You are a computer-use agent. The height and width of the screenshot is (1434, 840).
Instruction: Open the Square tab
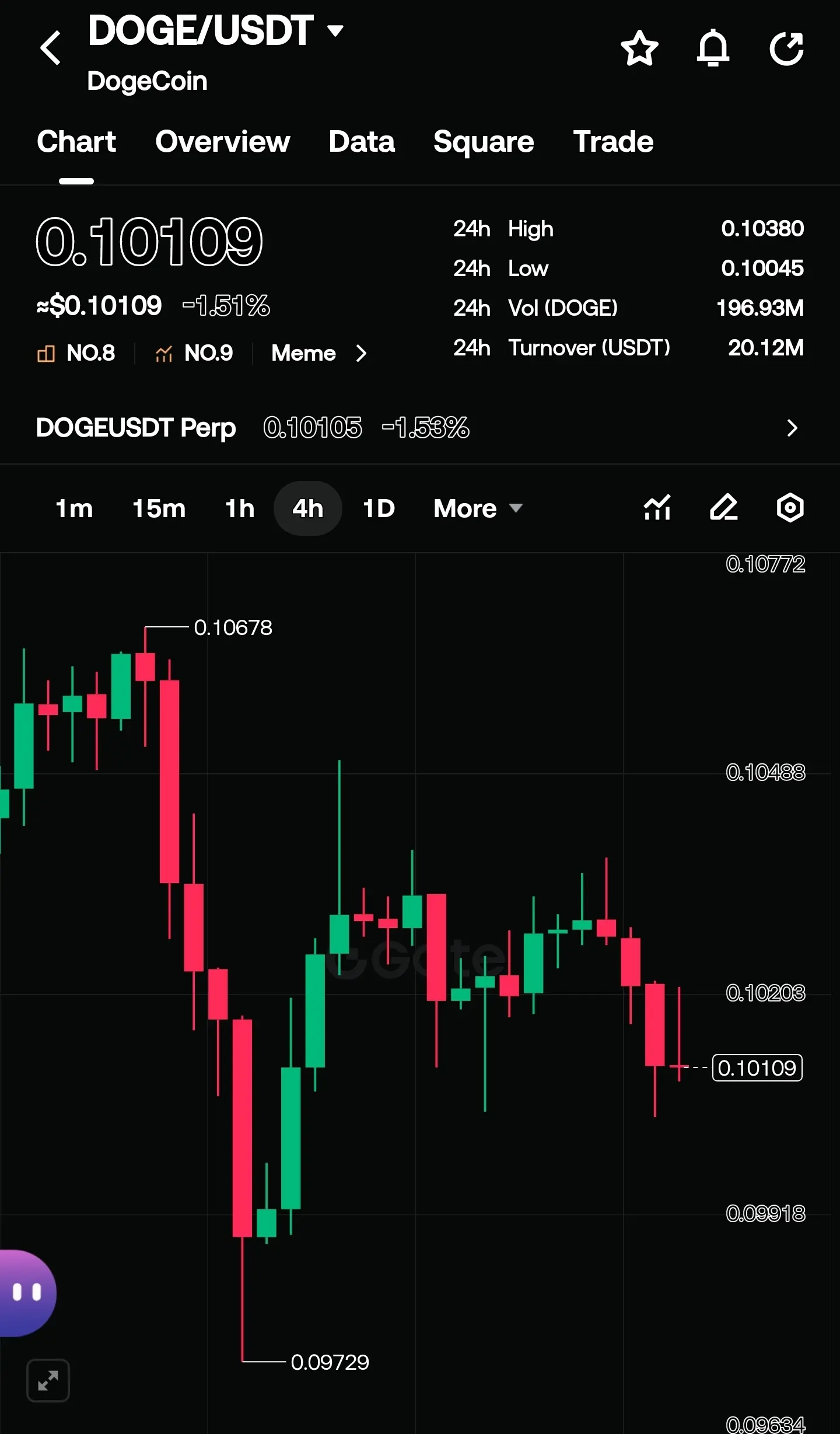[x=484, y=142]
